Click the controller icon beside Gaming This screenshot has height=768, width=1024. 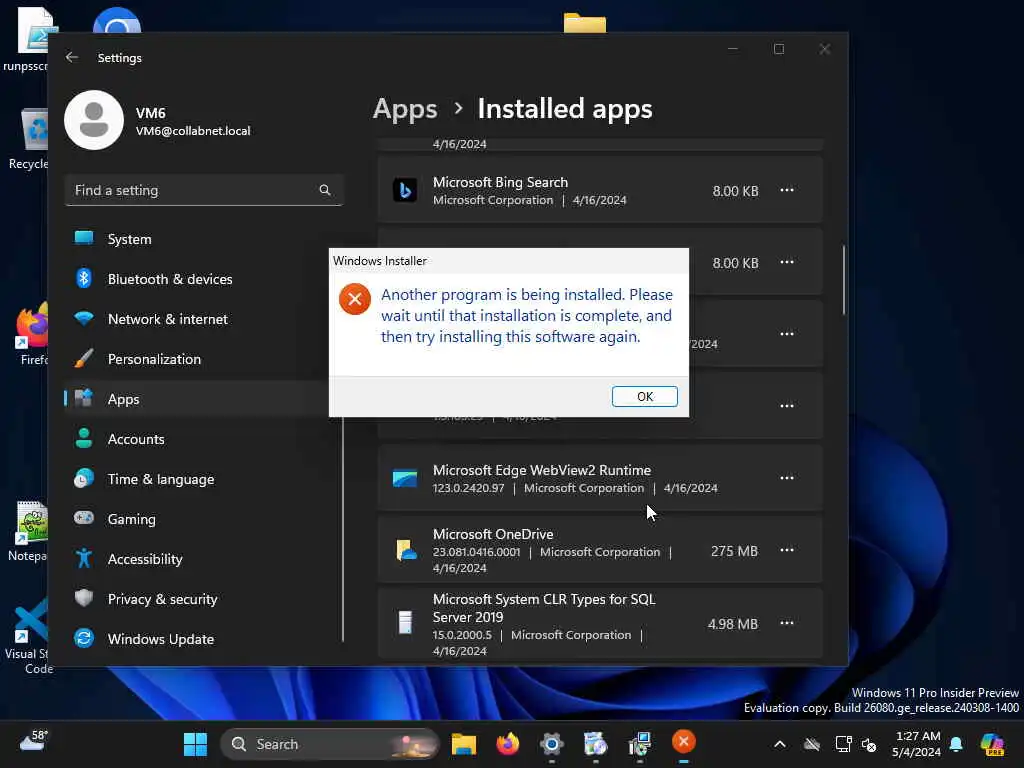pyautogui.click(x=84, y=518)
